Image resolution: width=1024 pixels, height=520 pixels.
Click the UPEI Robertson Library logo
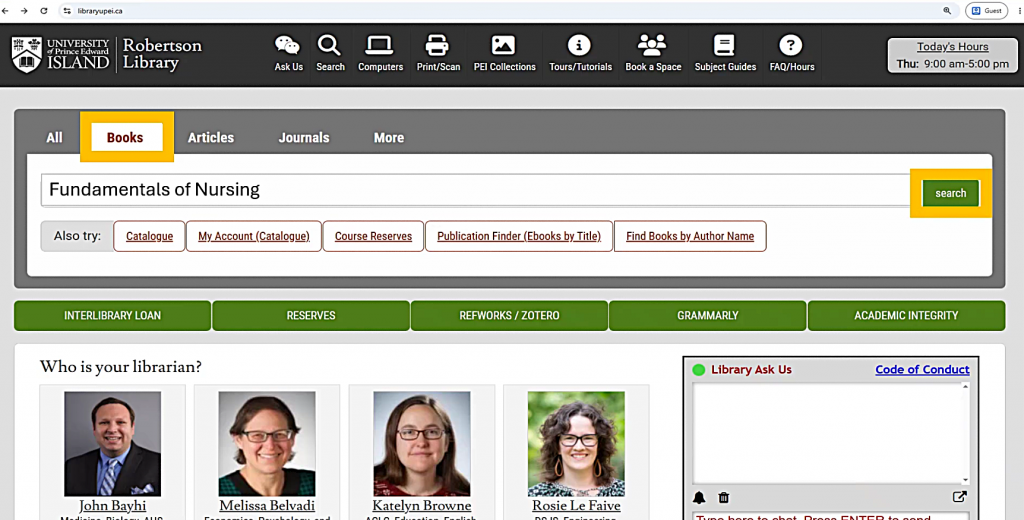click(x=106, y=54)
